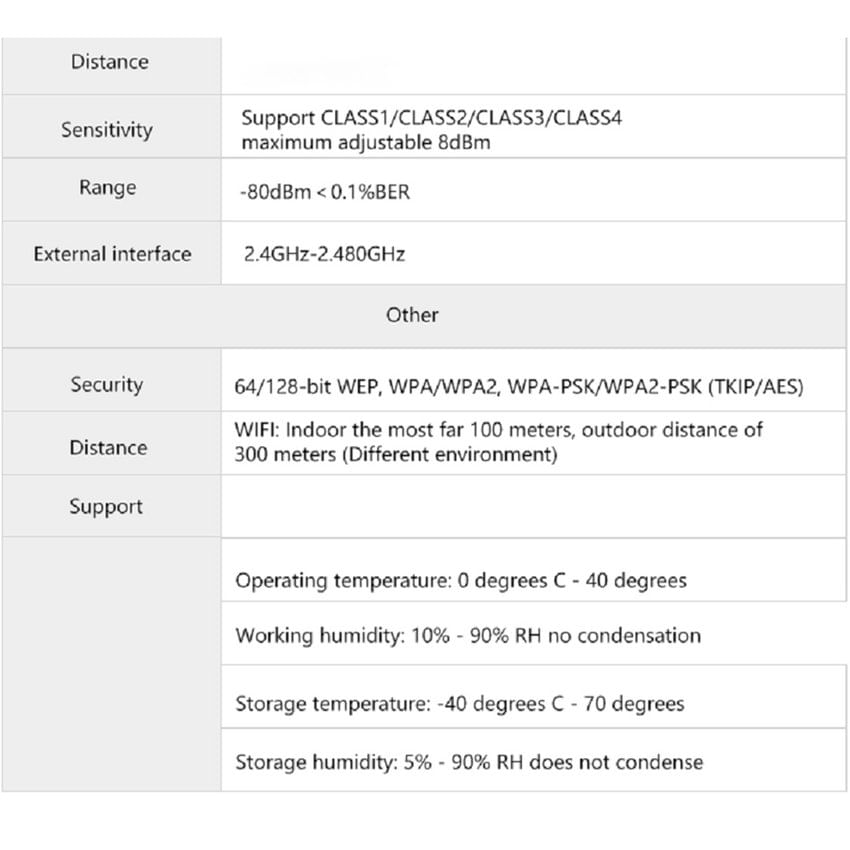Click the Storage humidity 5% - 90% row
Screen dimensions: 850x850
(x=469, y=763)
